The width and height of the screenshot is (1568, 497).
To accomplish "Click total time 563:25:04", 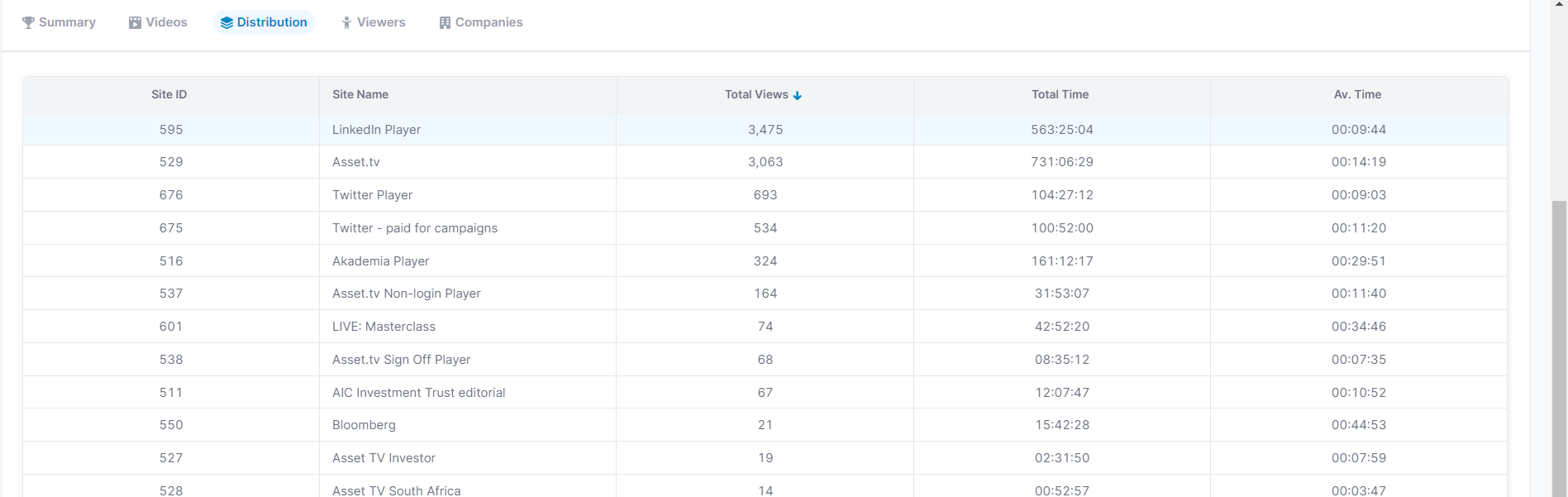I will coord(1062,129).
